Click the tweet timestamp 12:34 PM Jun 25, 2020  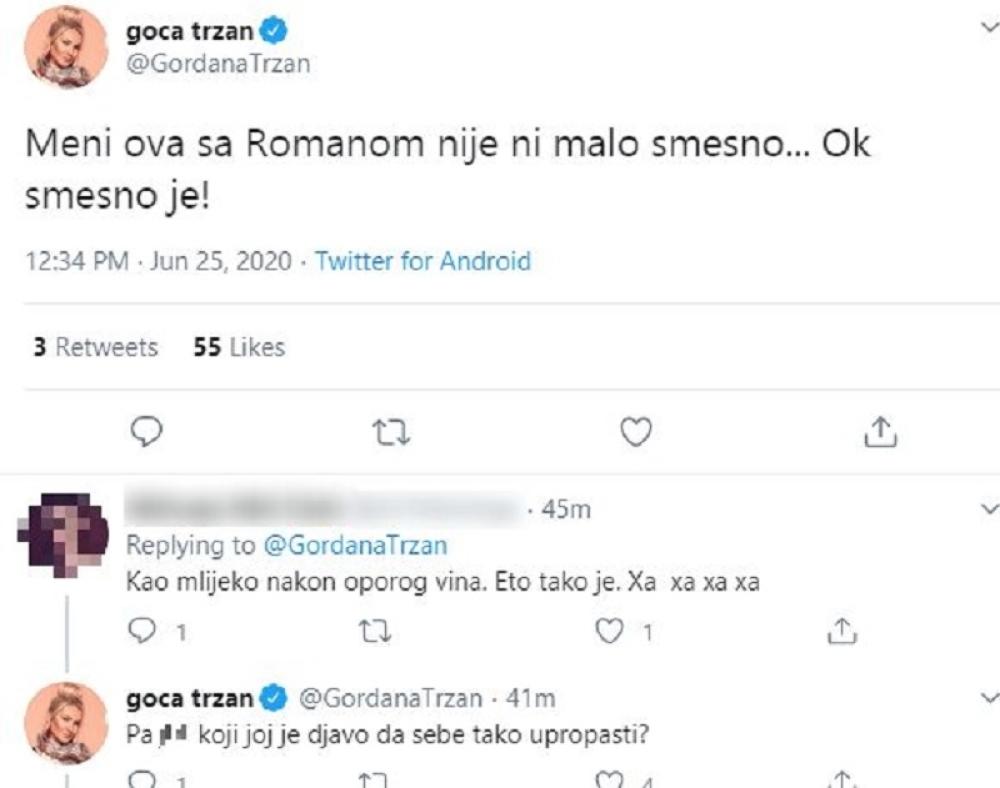click(x=157, y=262)
